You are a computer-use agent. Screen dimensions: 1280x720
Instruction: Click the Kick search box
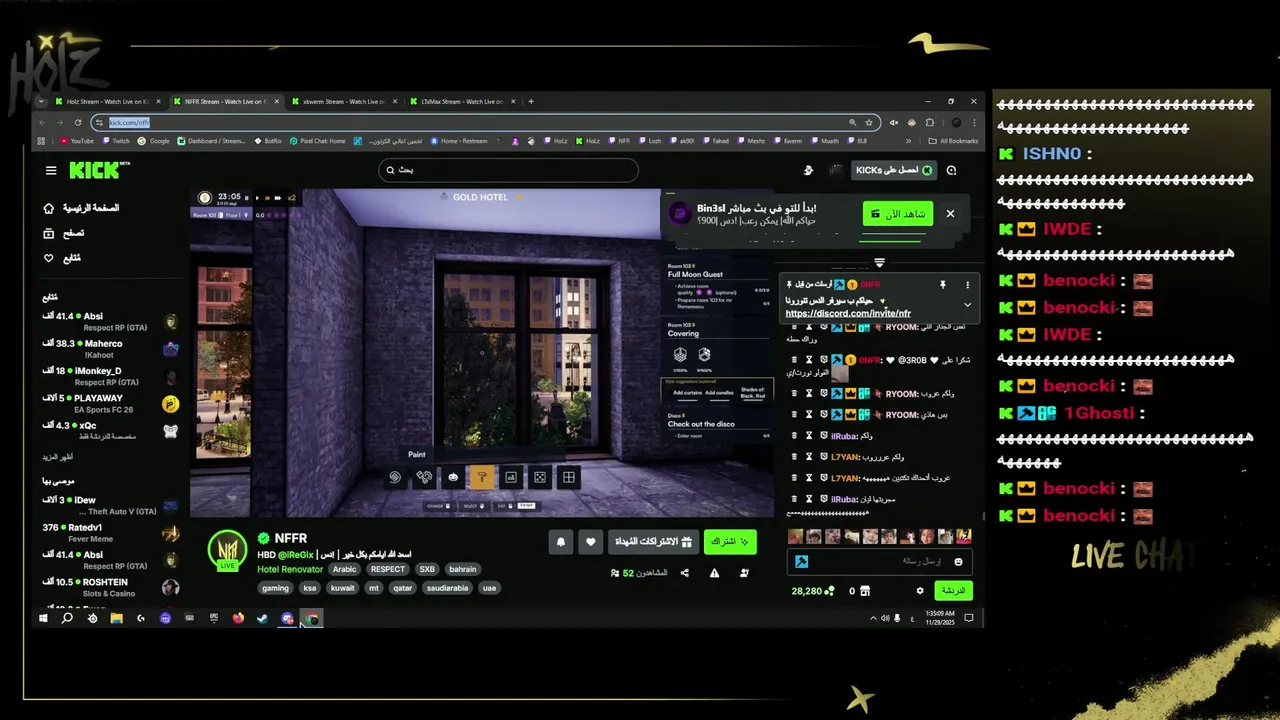coord(508,170)
